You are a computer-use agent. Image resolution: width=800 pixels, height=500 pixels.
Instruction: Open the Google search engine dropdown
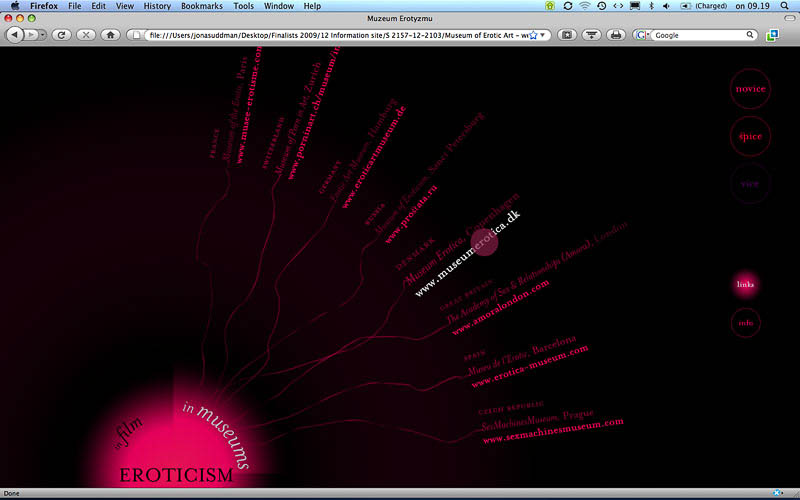click(x=642, y=35)
